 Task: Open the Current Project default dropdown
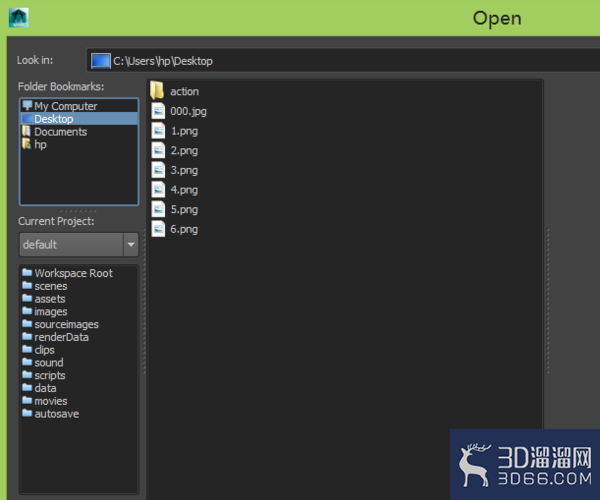[79, 244]
